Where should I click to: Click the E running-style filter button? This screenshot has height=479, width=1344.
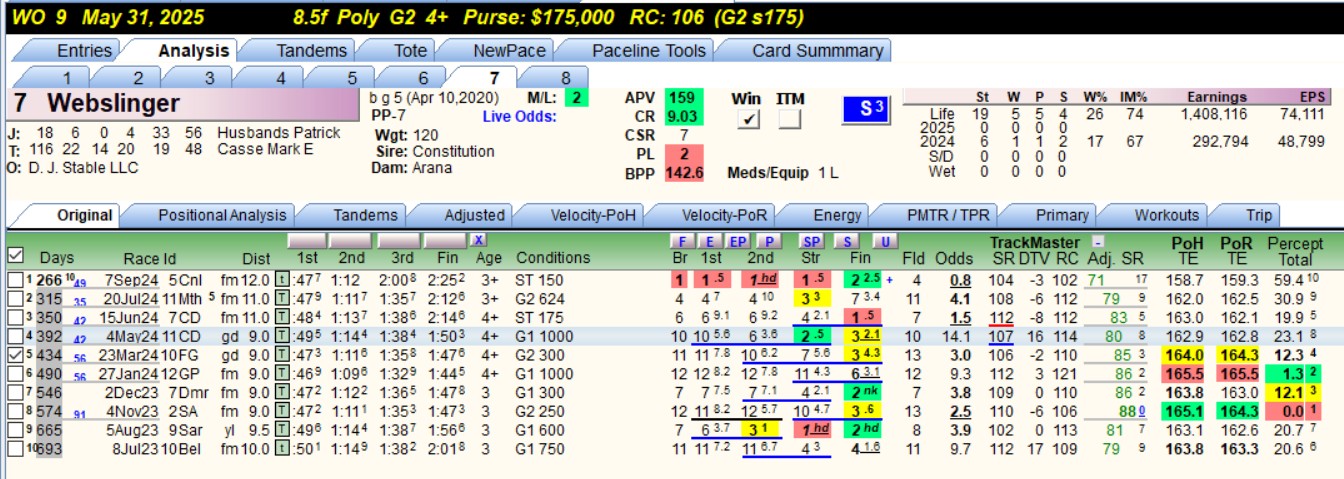click(x=709, y=241)
